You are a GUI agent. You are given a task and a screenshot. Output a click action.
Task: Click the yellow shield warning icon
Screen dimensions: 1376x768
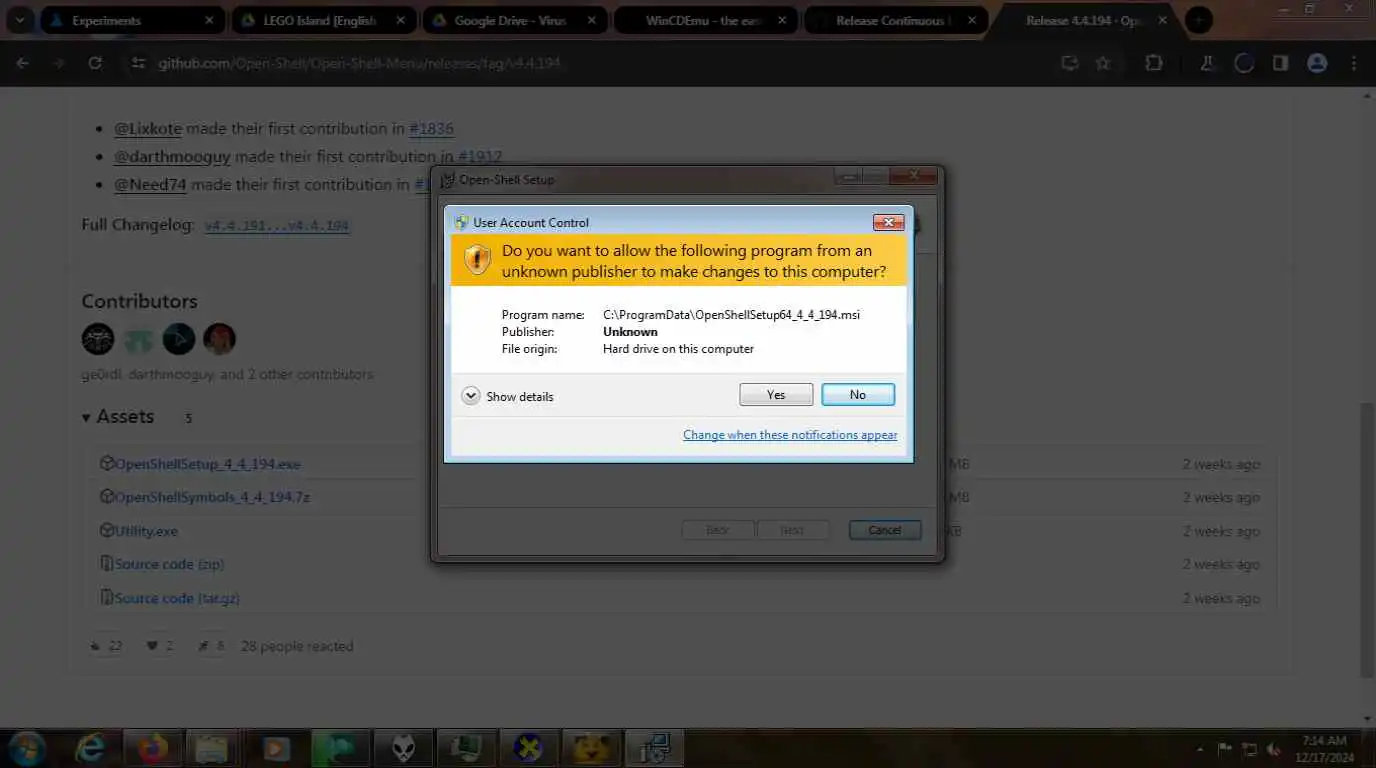pyautogui.click(x=477, y=260)
